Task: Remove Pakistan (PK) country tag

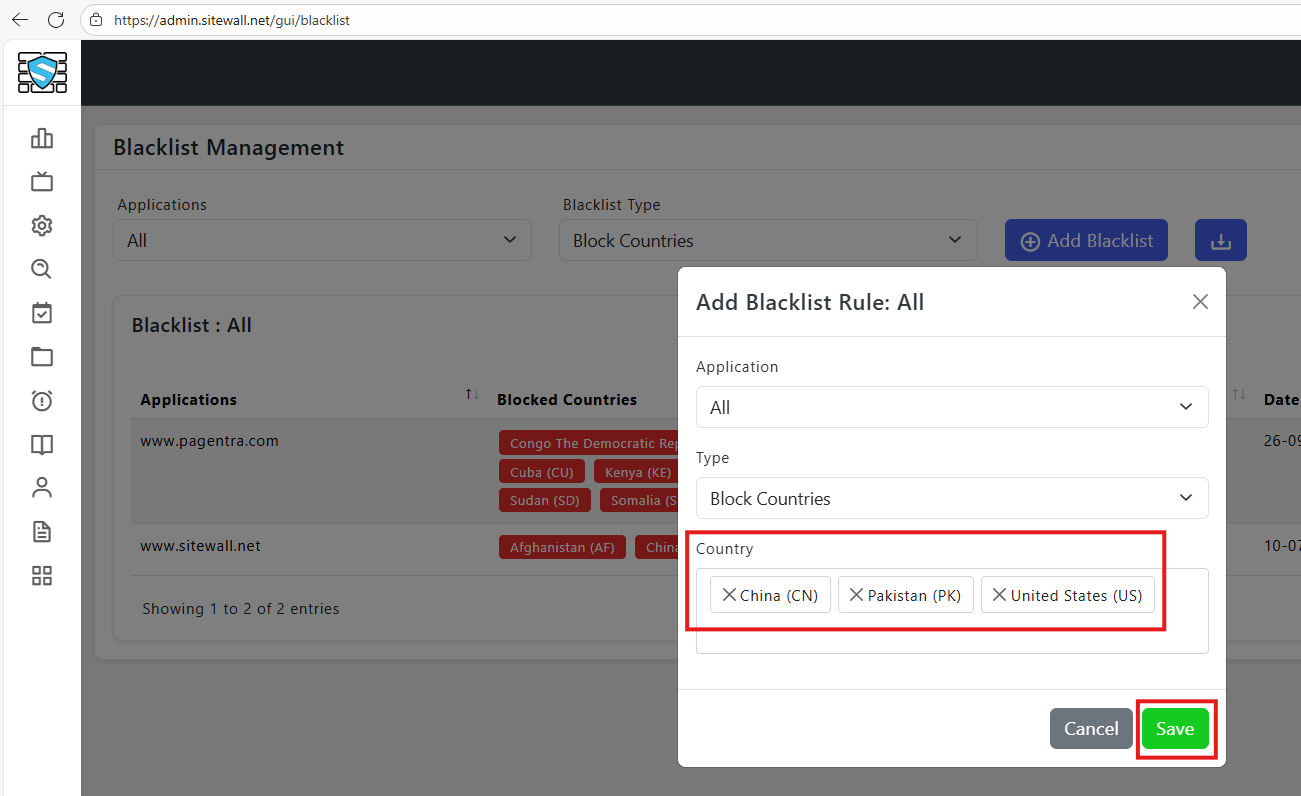Action: pyautogui.click(x=856, y=595)
